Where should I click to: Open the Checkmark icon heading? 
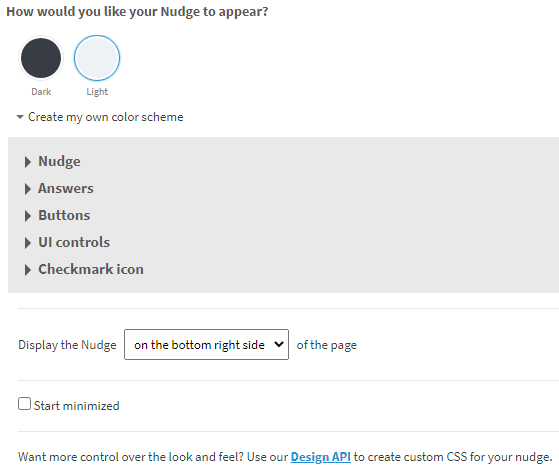(x=91, y=269)
